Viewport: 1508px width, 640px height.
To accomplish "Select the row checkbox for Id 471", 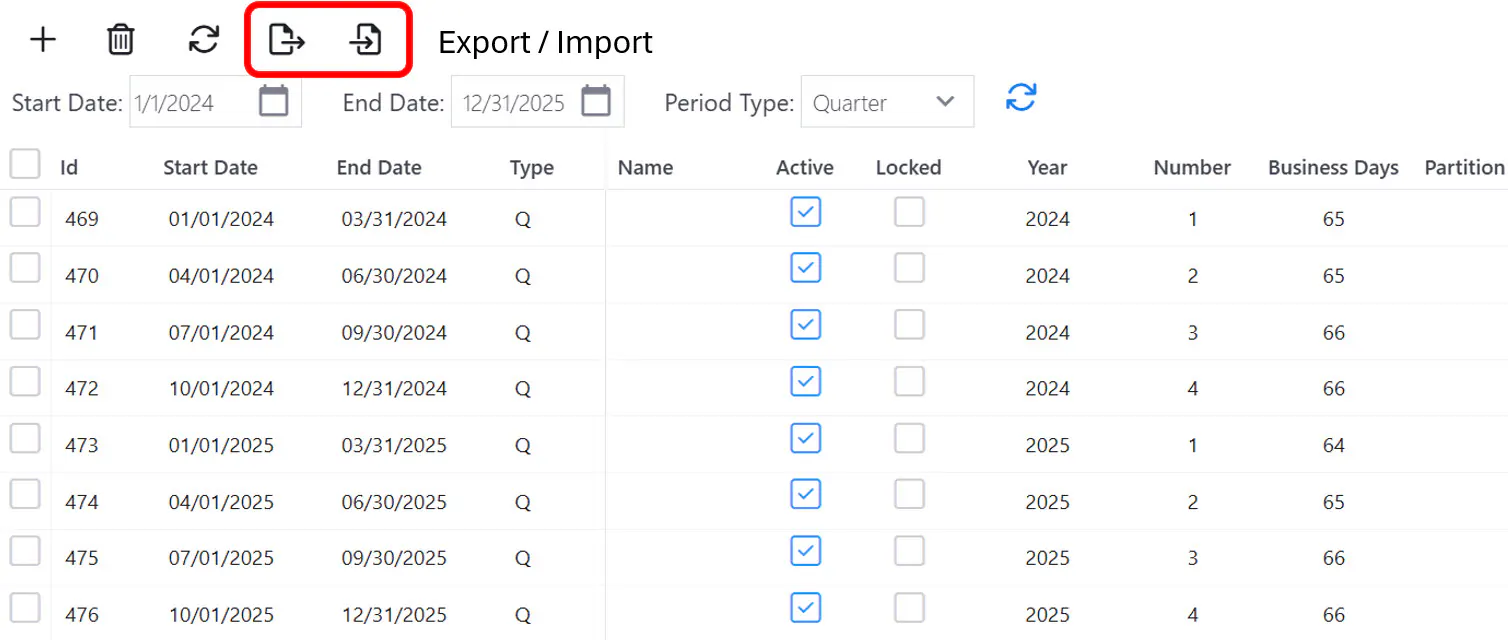I will coord(25,325).
